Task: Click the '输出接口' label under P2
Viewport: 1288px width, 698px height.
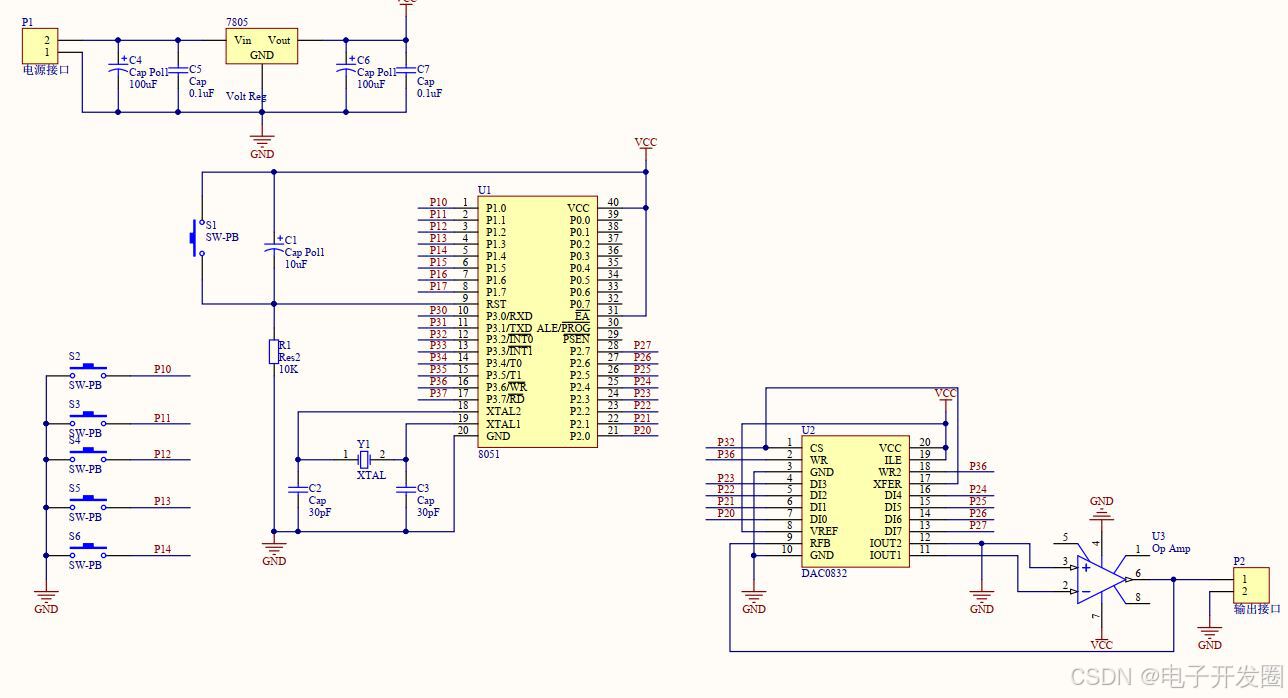Action: (x=1257, y=609)
